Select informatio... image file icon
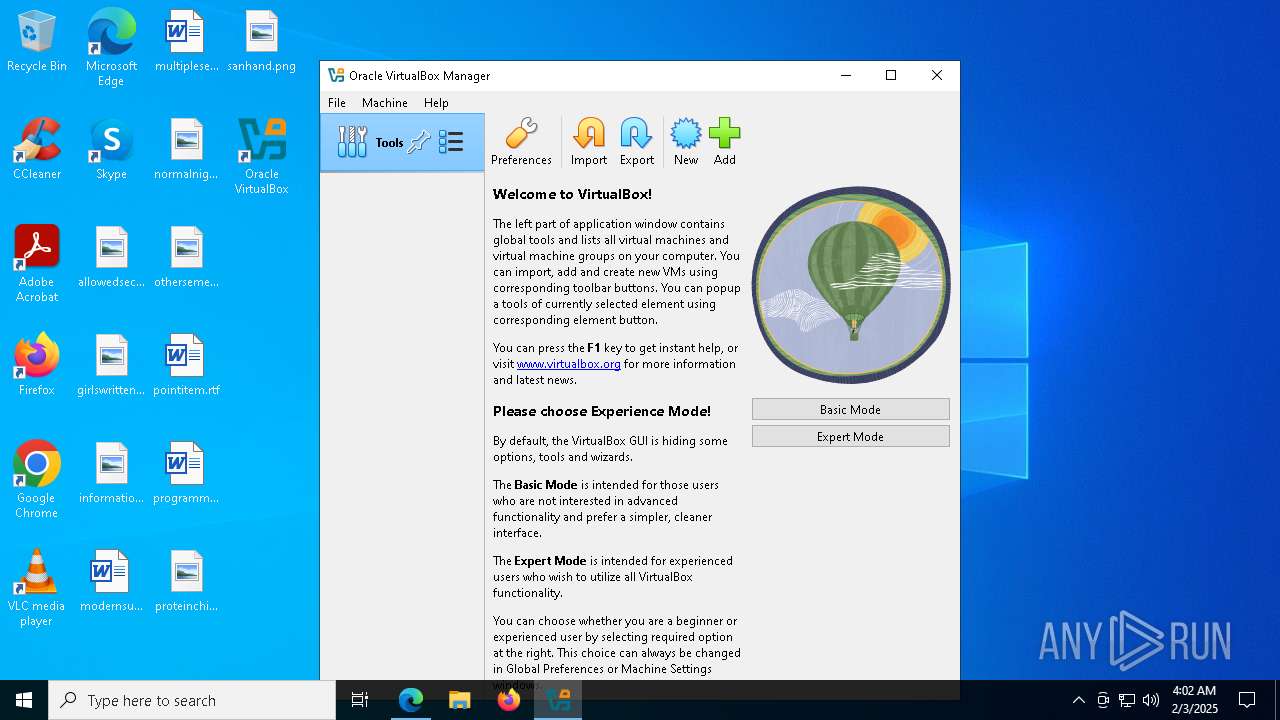1280x720 pixels. 111,474
